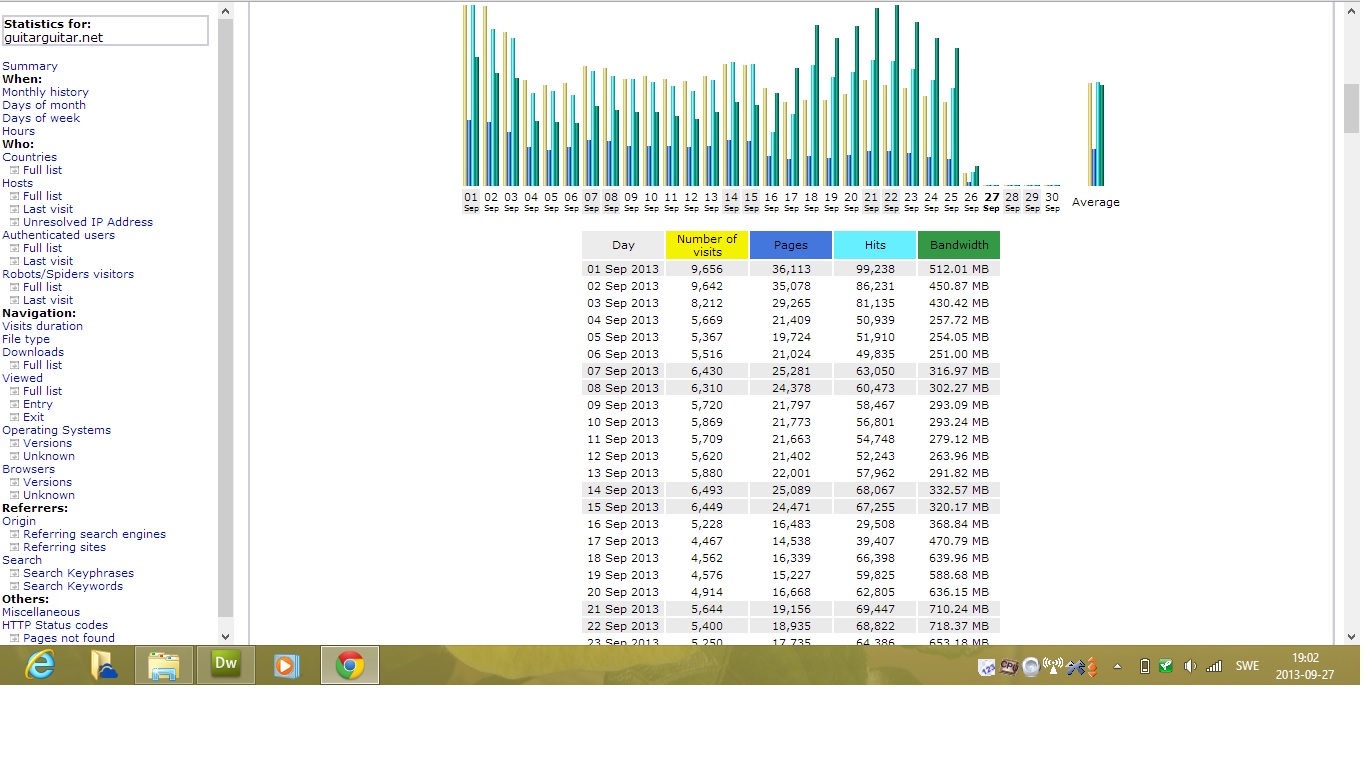The height and width of the screenshot is (768, 1366).
Task: Switch to Google Chrome on taskbar
Action: (x=350, y=665)
